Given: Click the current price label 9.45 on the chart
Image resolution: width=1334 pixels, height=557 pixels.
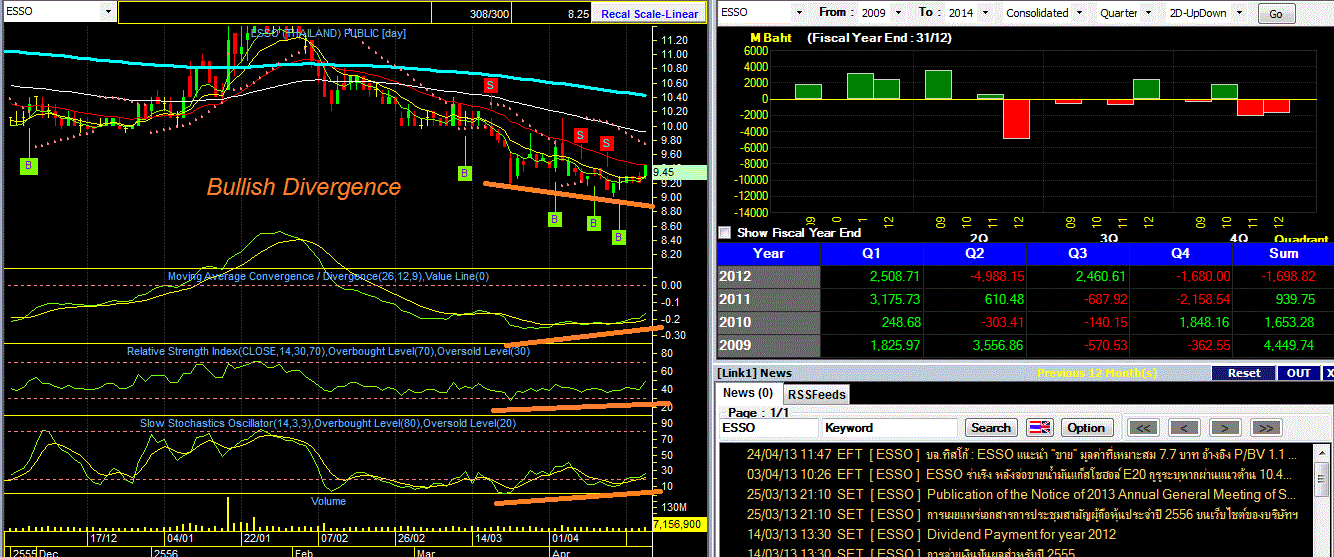Looking at the screenshot, I should pyautogui.click(x=679, y=172).
